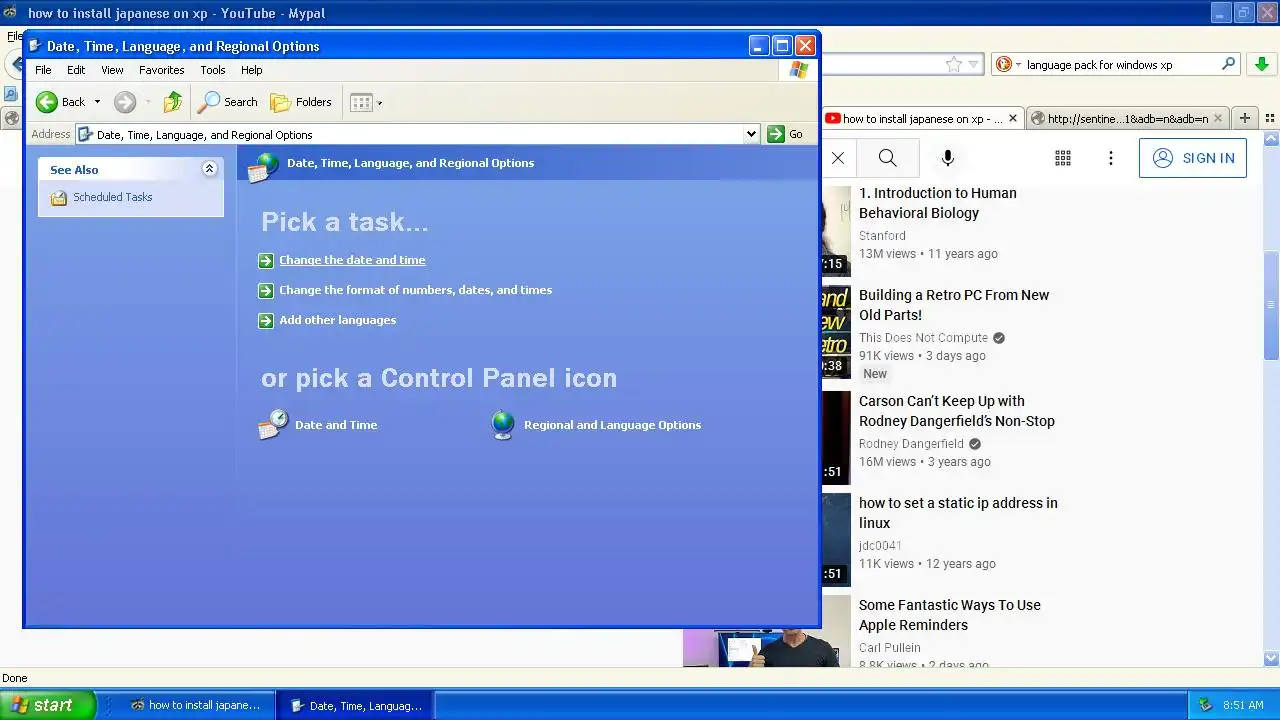Open the list all tabs dropdown
Viewport: 1280px width, 720px height.
1270,118
